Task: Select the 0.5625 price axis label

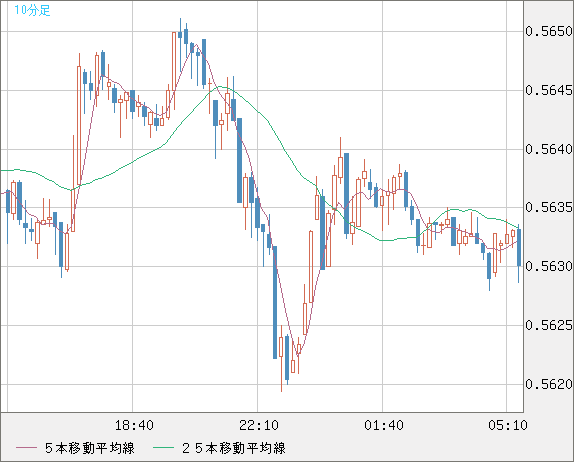Action: [x=549, y=325]
